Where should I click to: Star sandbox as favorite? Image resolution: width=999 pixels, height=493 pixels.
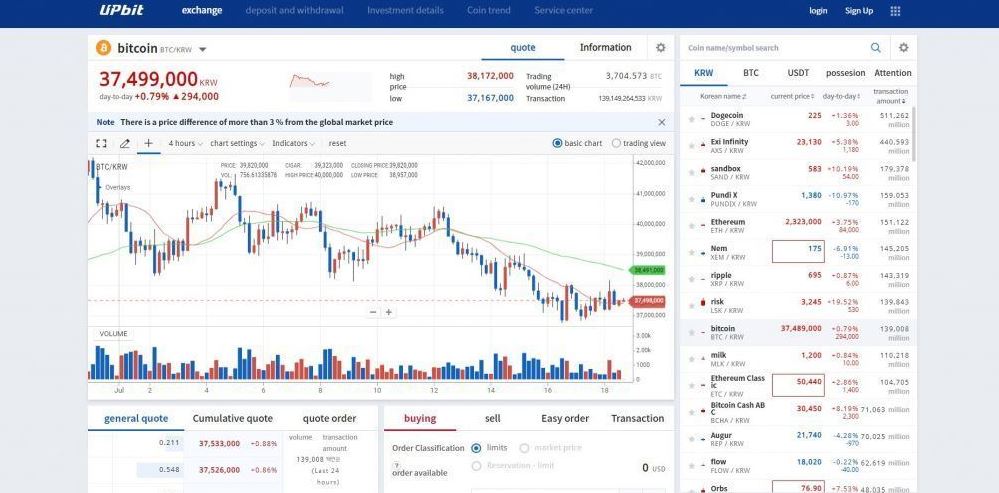691,173
